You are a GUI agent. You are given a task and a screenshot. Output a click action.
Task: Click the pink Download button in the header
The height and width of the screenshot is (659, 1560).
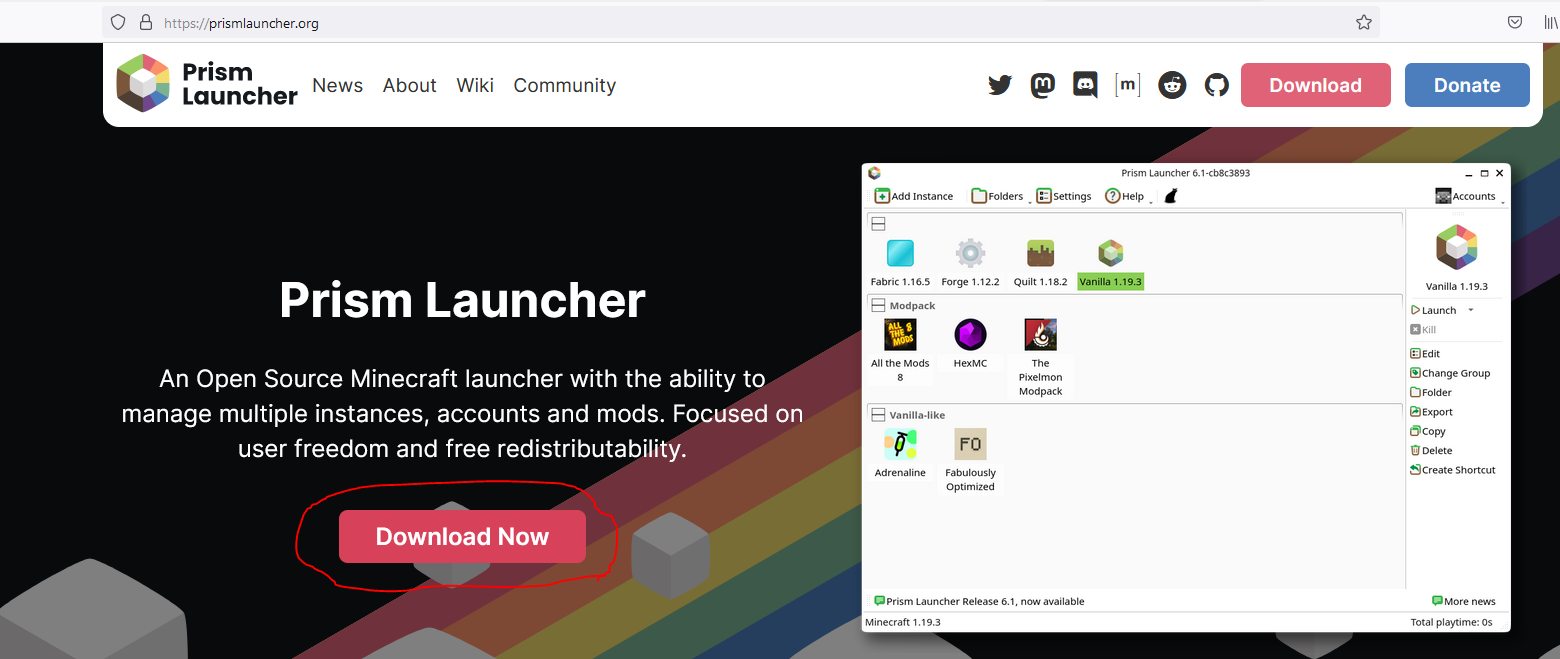1316,85
